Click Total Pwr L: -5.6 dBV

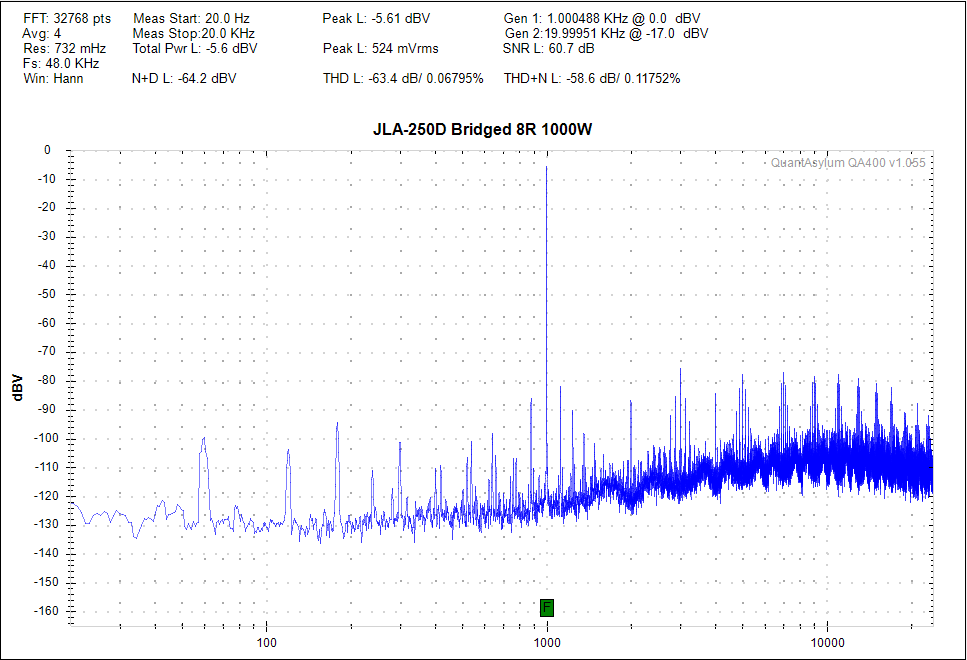[x=195, y=48]
